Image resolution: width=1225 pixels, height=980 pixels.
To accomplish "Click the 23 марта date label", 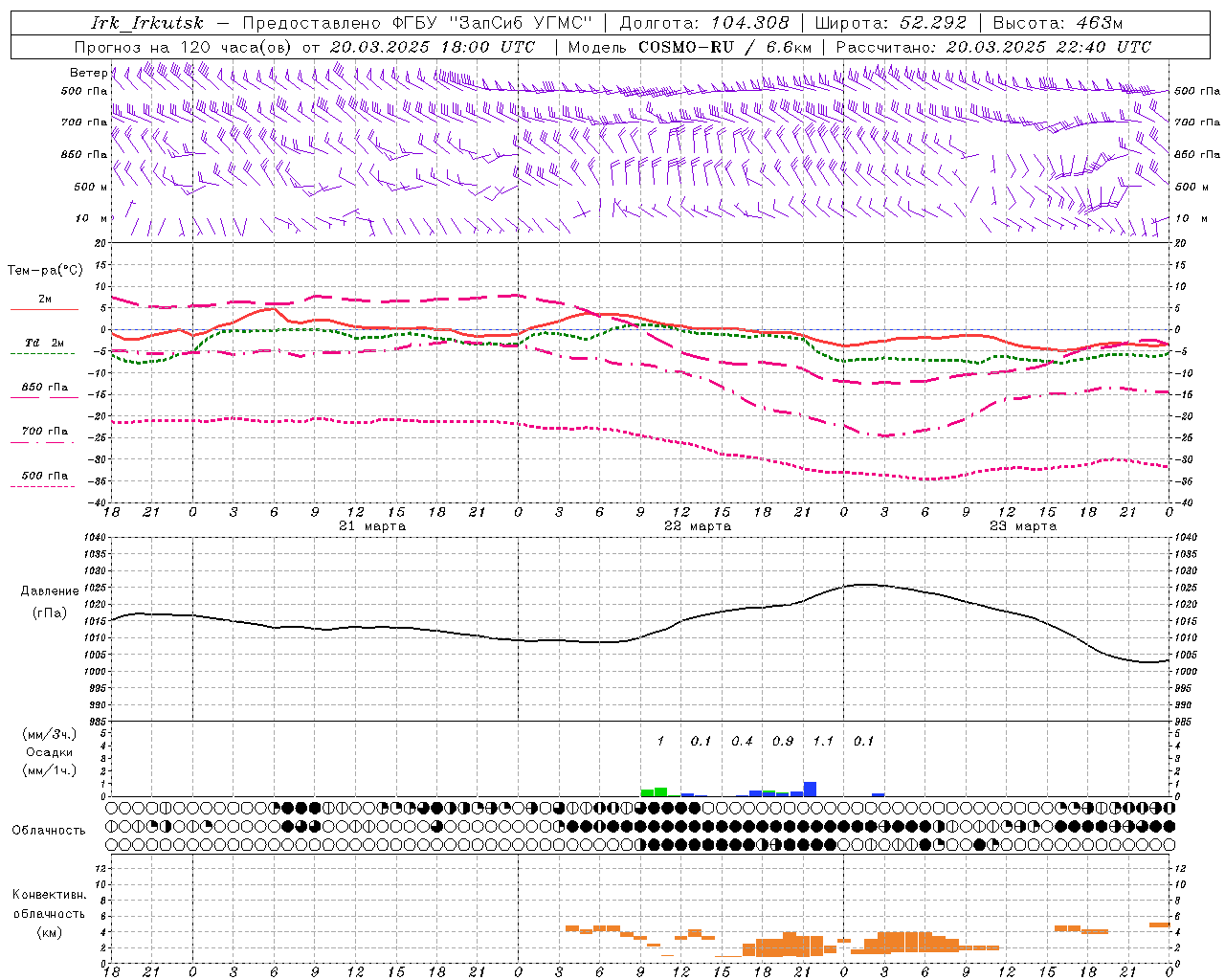I will coord(1023,526).
